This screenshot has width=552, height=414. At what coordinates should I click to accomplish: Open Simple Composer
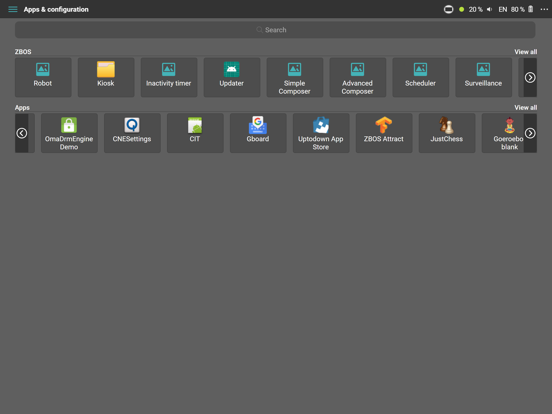[295, 77]
